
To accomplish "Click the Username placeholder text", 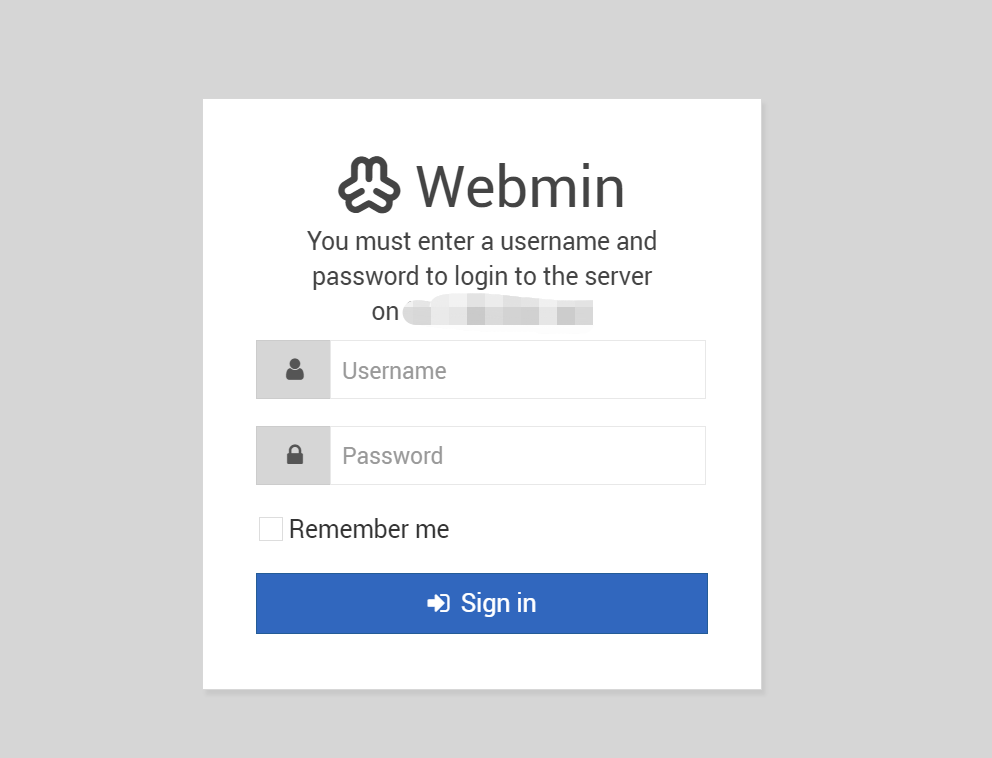I will tap(394, 371).
